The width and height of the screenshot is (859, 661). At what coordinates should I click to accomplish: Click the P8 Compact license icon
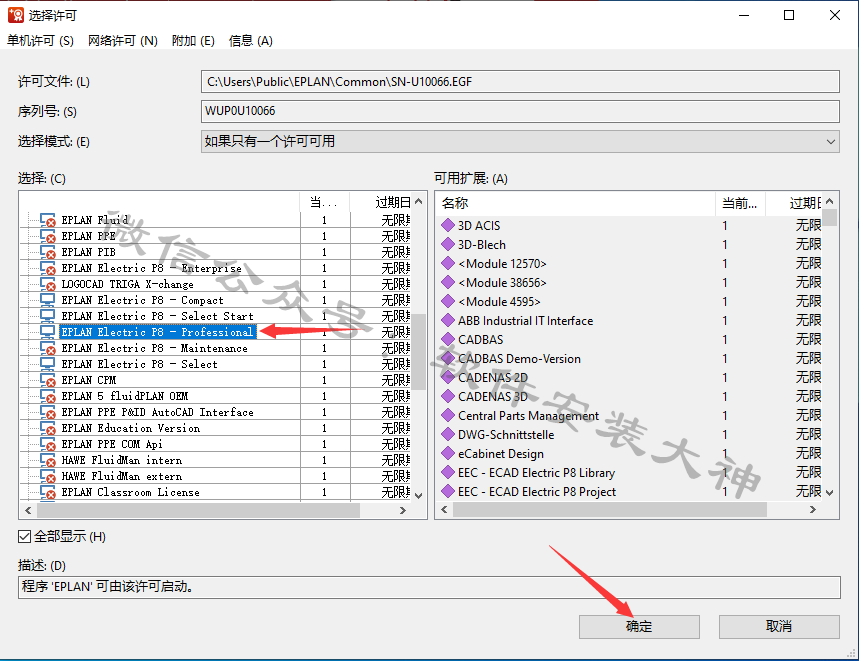pos(48,300)
